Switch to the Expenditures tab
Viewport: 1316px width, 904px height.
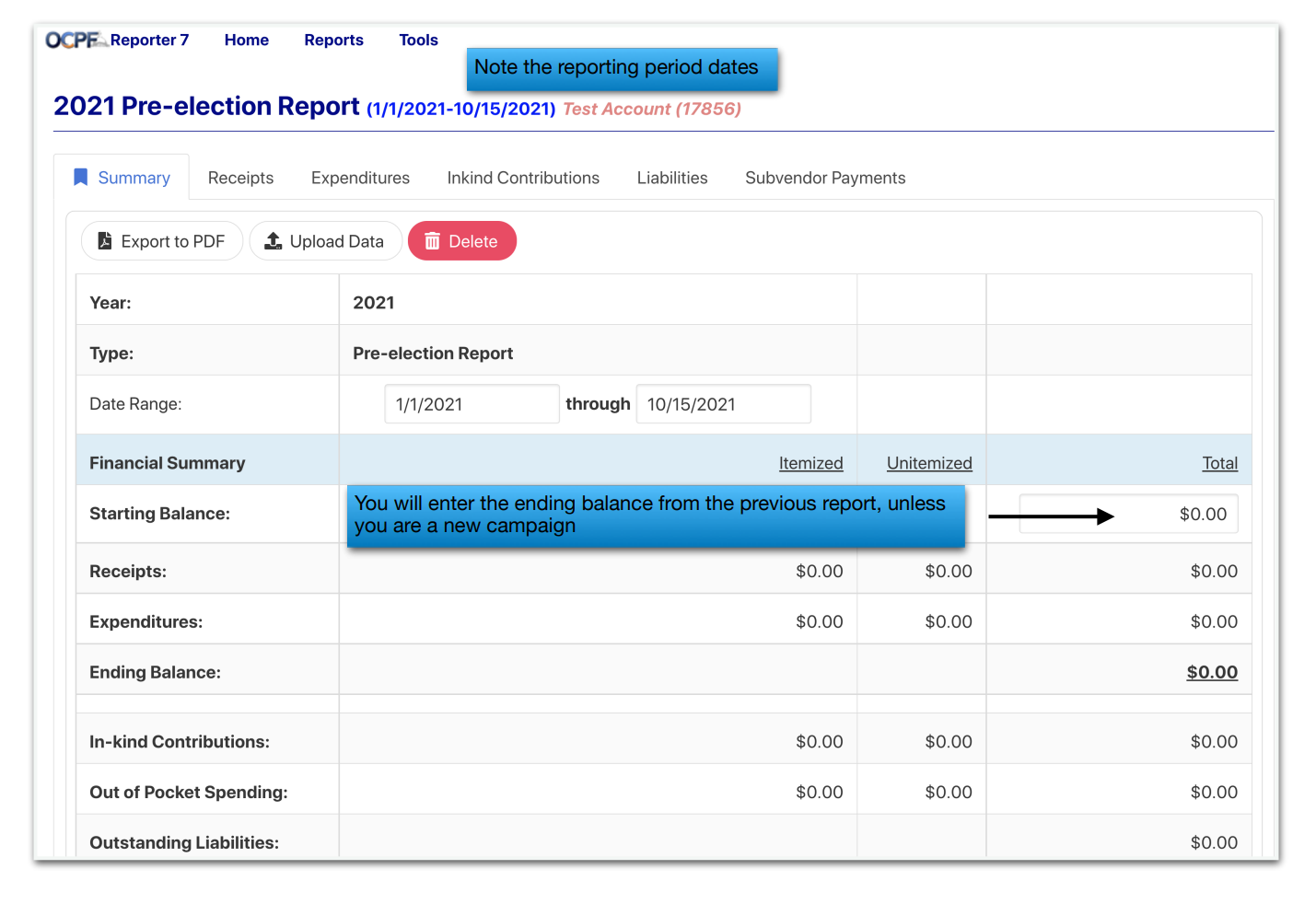pos(360,178)
